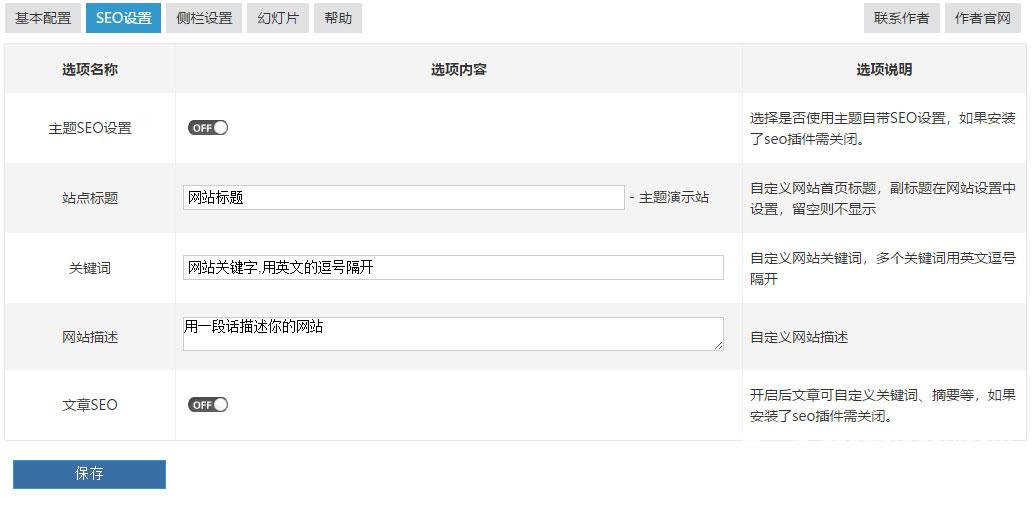Click inside the 网站描述 textarea
This screenshot has height=523, width=1036.
click(x=453, y=334)
